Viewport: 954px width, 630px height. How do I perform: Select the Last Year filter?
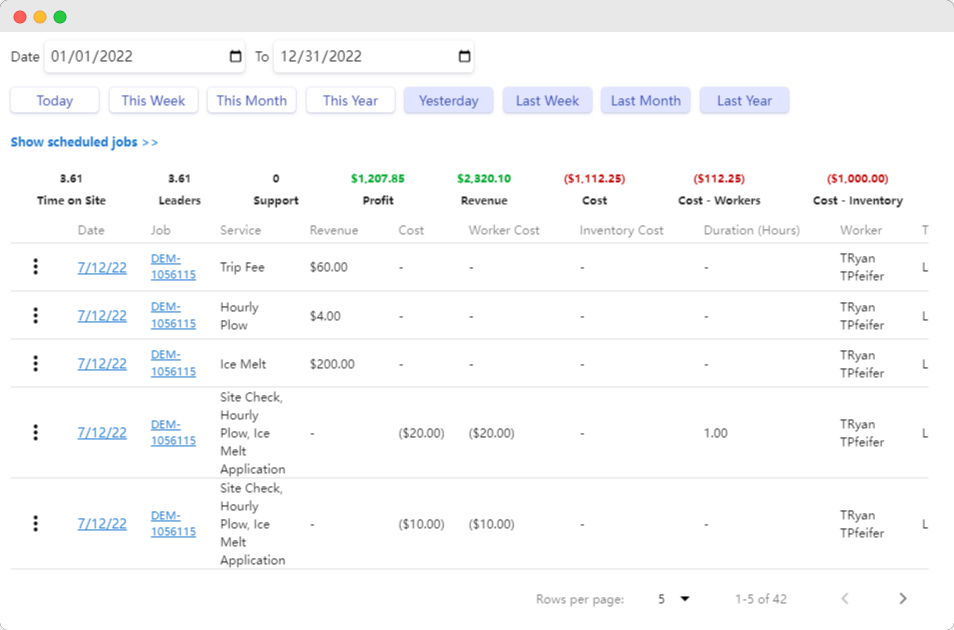point(744,100)
